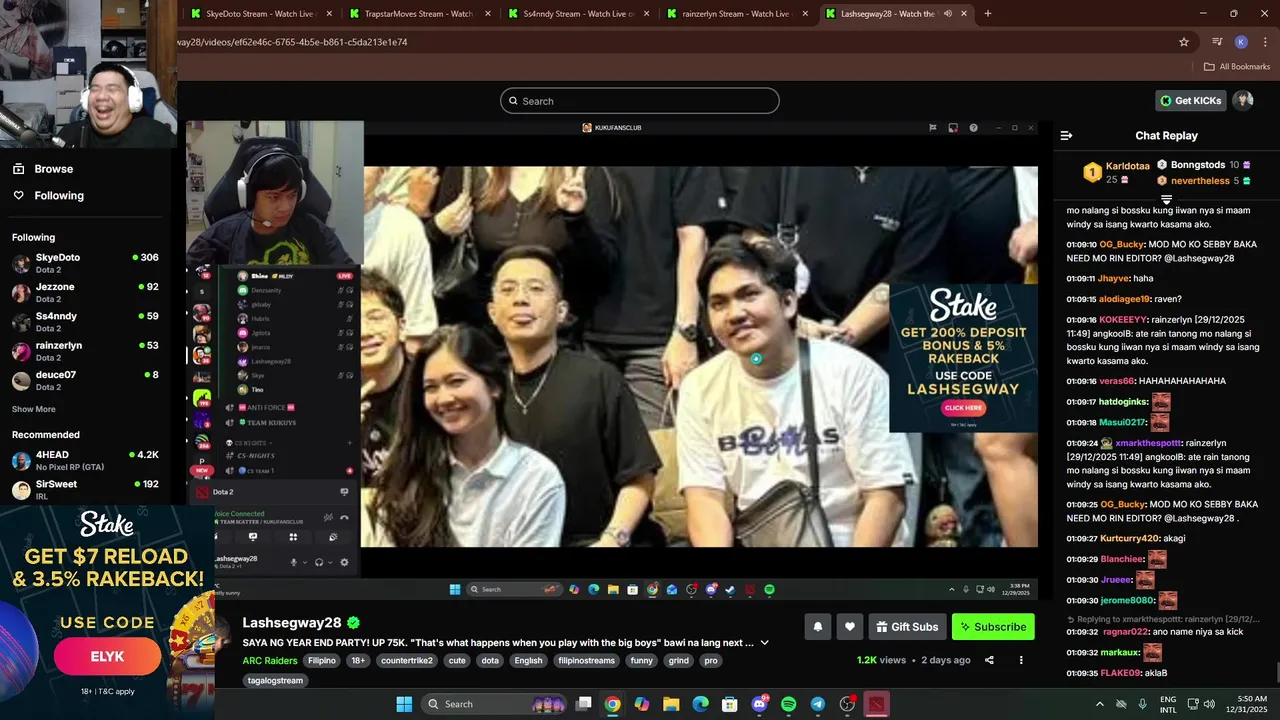Open the user avatar menu beside Get KICKs
The height and width of the screenshot is (720, 1280).
1243,100
